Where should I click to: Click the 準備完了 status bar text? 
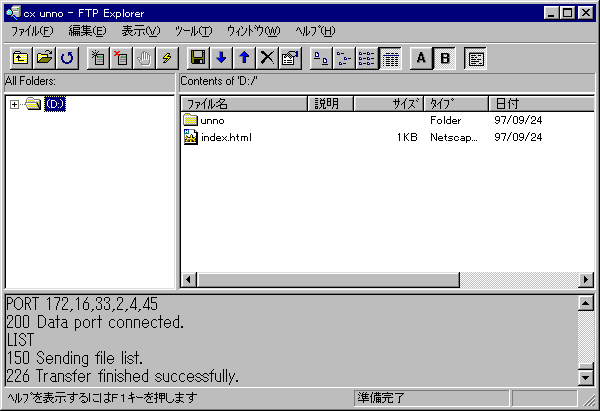coord(381,398)
